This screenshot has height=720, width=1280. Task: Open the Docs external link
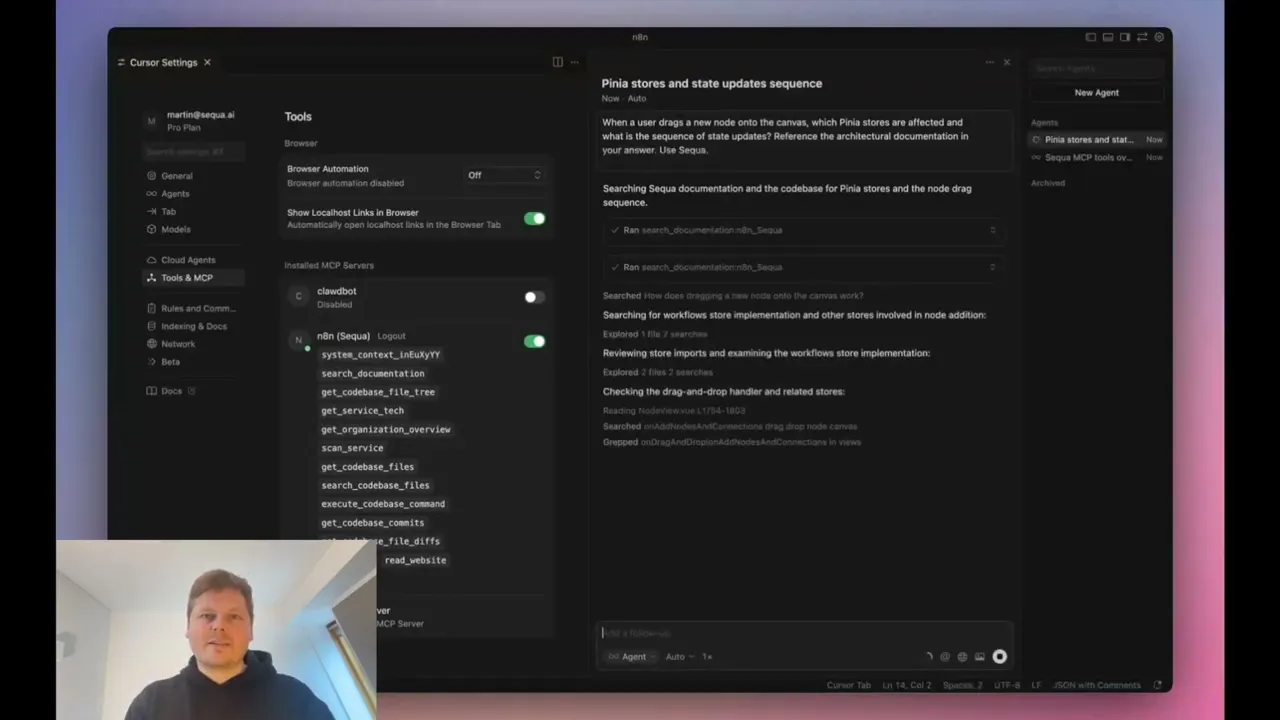click(x=172, y=391)
